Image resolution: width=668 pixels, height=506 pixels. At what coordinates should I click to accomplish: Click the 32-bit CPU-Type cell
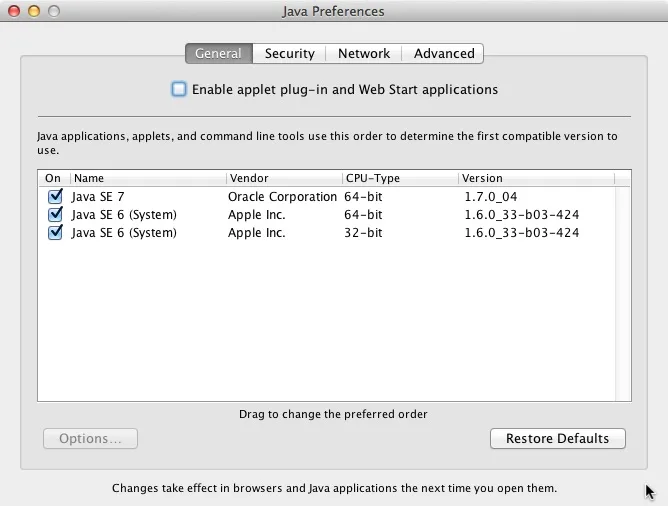(x=363, y=233)
